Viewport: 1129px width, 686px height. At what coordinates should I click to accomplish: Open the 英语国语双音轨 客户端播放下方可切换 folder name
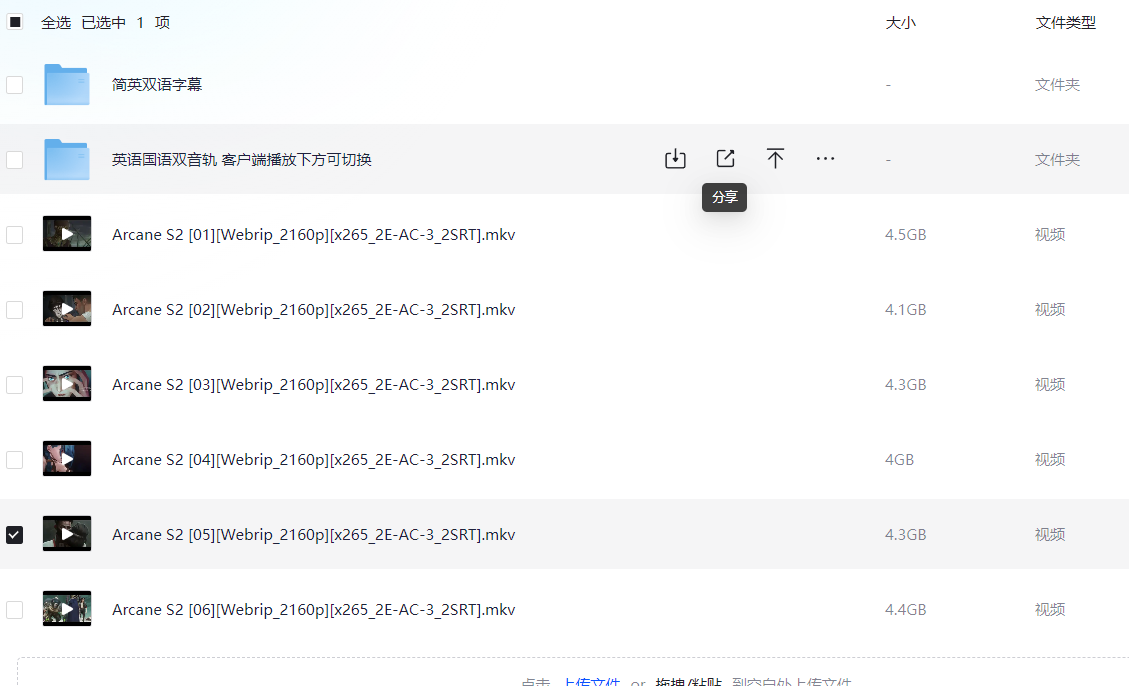(242, 160)
